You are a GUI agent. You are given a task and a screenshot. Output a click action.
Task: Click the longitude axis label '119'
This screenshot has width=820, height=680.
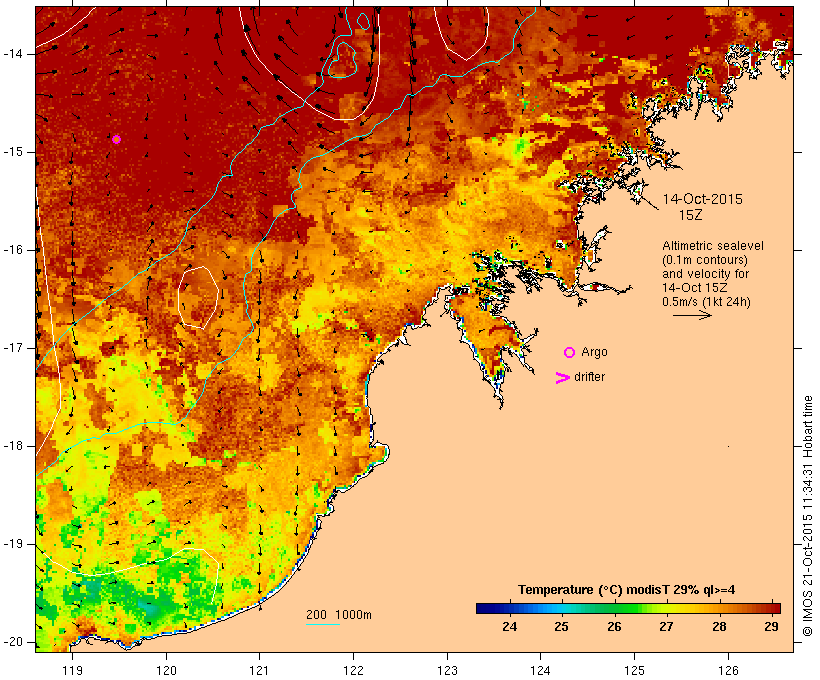tap(72, 671)
